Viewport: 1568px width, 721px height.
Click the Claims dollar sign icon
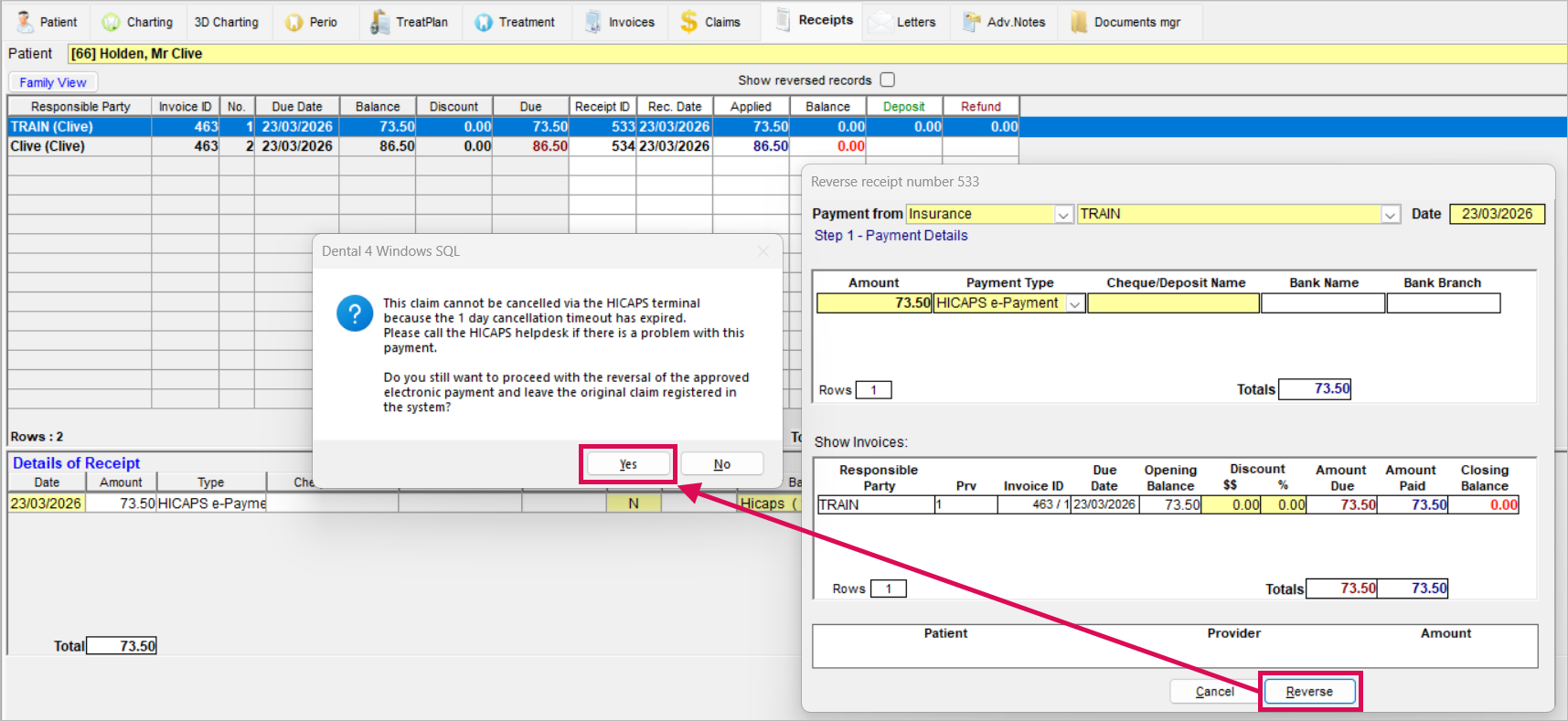coord(688,22)
